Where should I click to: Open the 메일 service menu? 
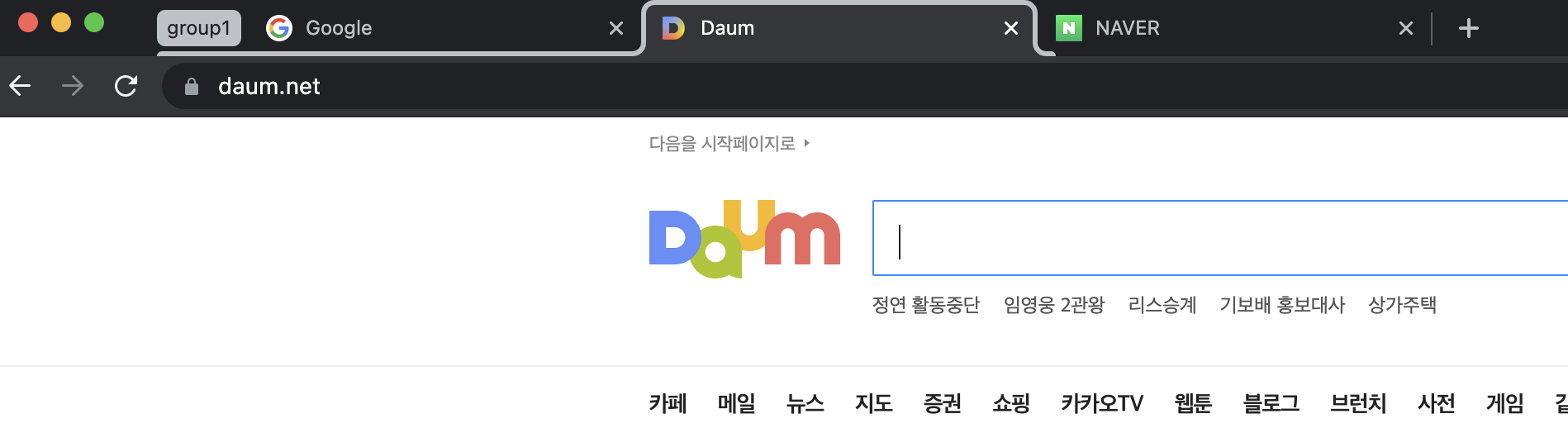pos(736,403)
